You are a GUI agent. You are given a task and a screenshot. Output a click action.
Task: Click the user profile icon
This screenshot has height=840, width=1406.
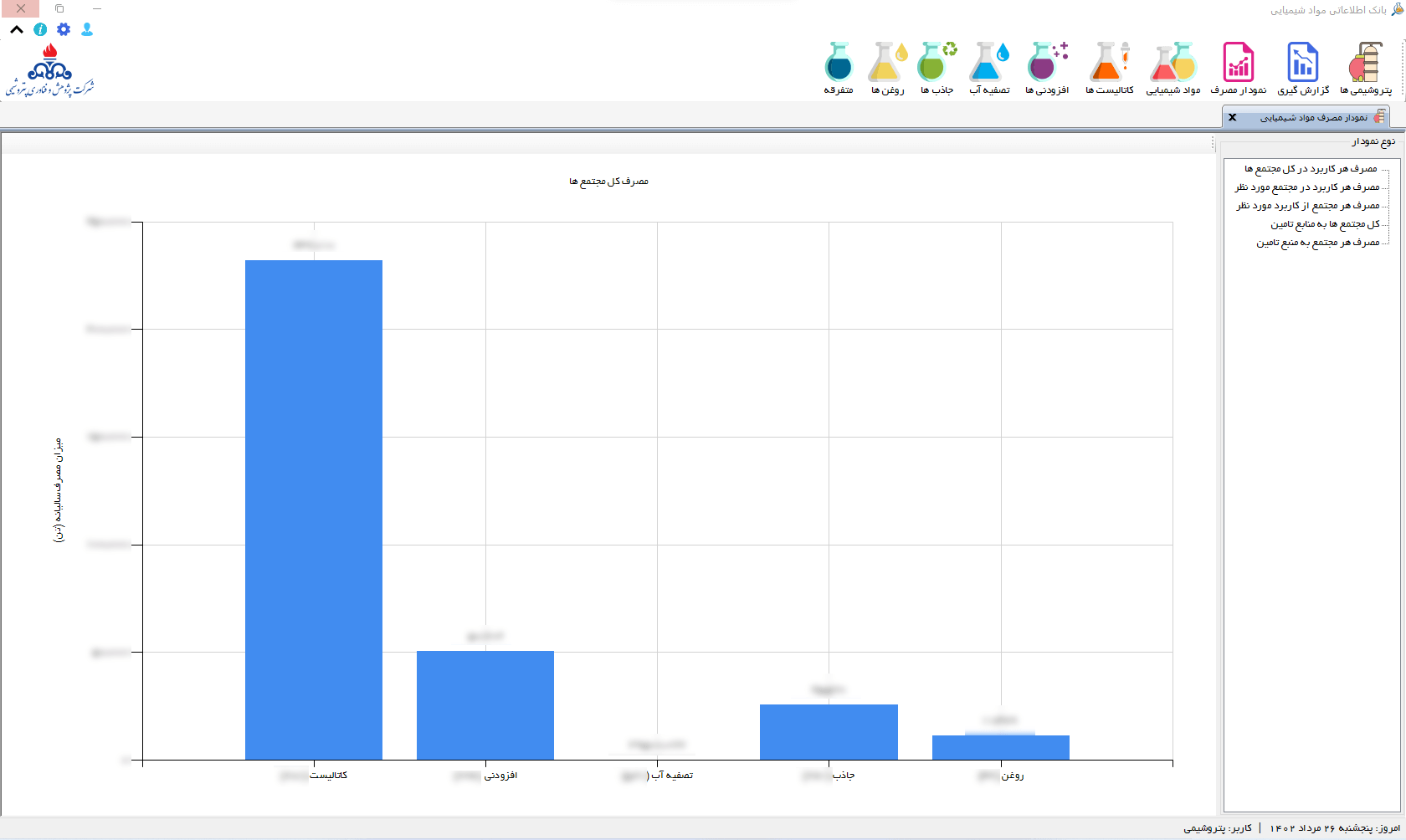[x=87, y=29]
